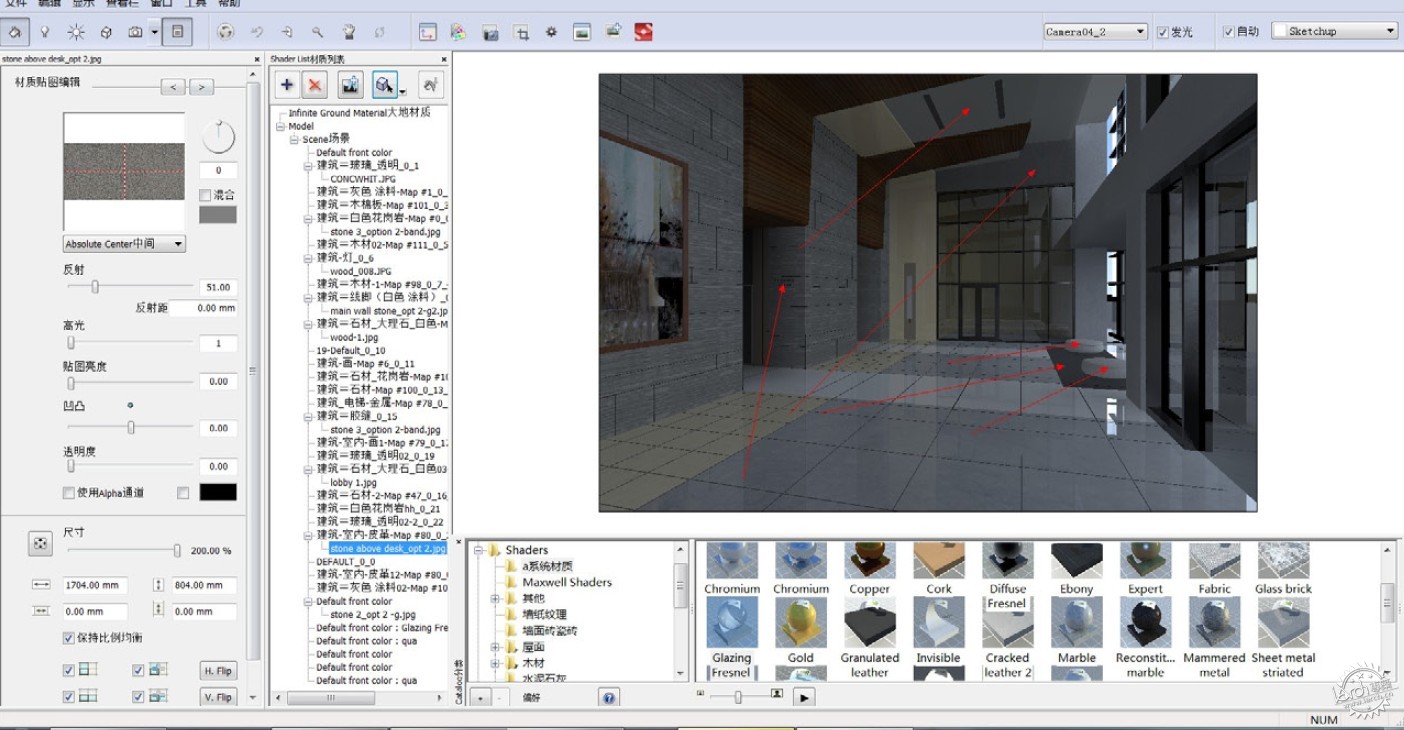The height and width of the screenshot is (730, 1404).
Task: Click the add texture image icon
Action: click(350, 85)
